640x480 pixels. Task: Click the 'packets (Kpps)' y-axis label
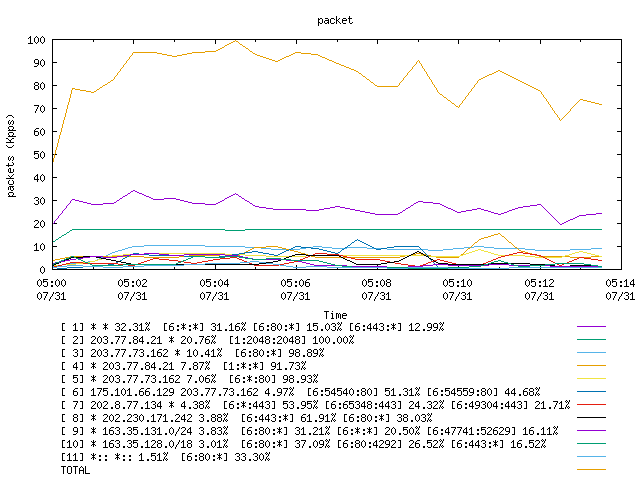[x=11, y=156]
